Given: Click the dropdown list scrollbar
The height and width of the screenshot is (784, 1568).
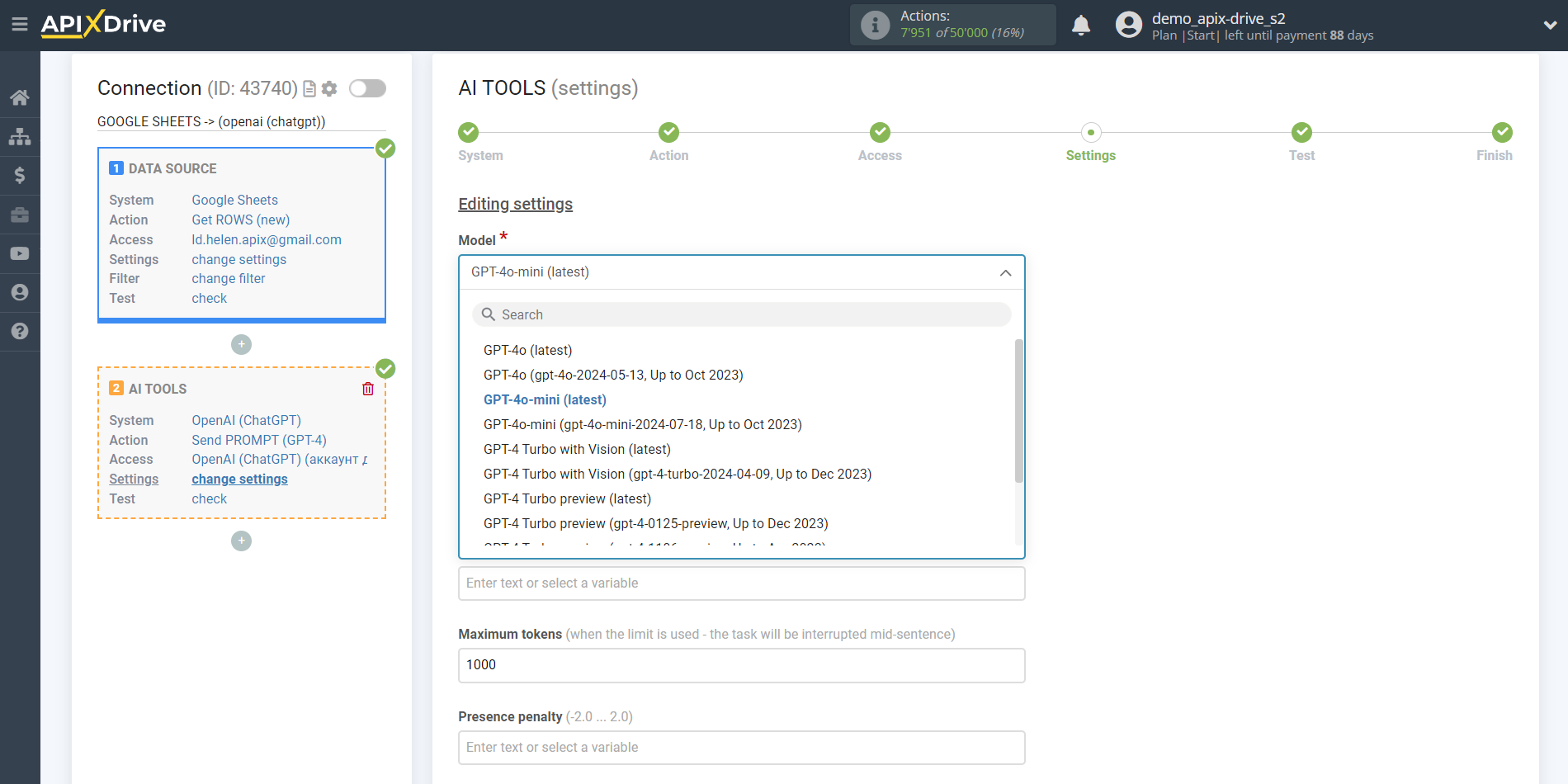Looking at the screenshot, I should coord(1018,410).
